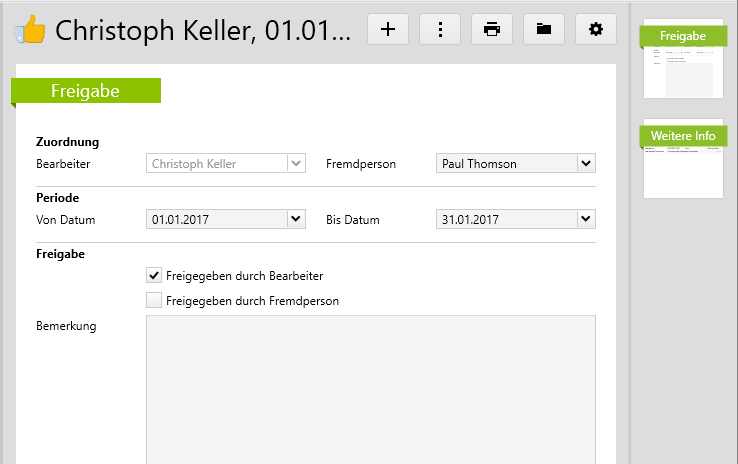Screen dimensions: 738x464
Task: Click the Christoph Keller record title
Action: point(203,30)
